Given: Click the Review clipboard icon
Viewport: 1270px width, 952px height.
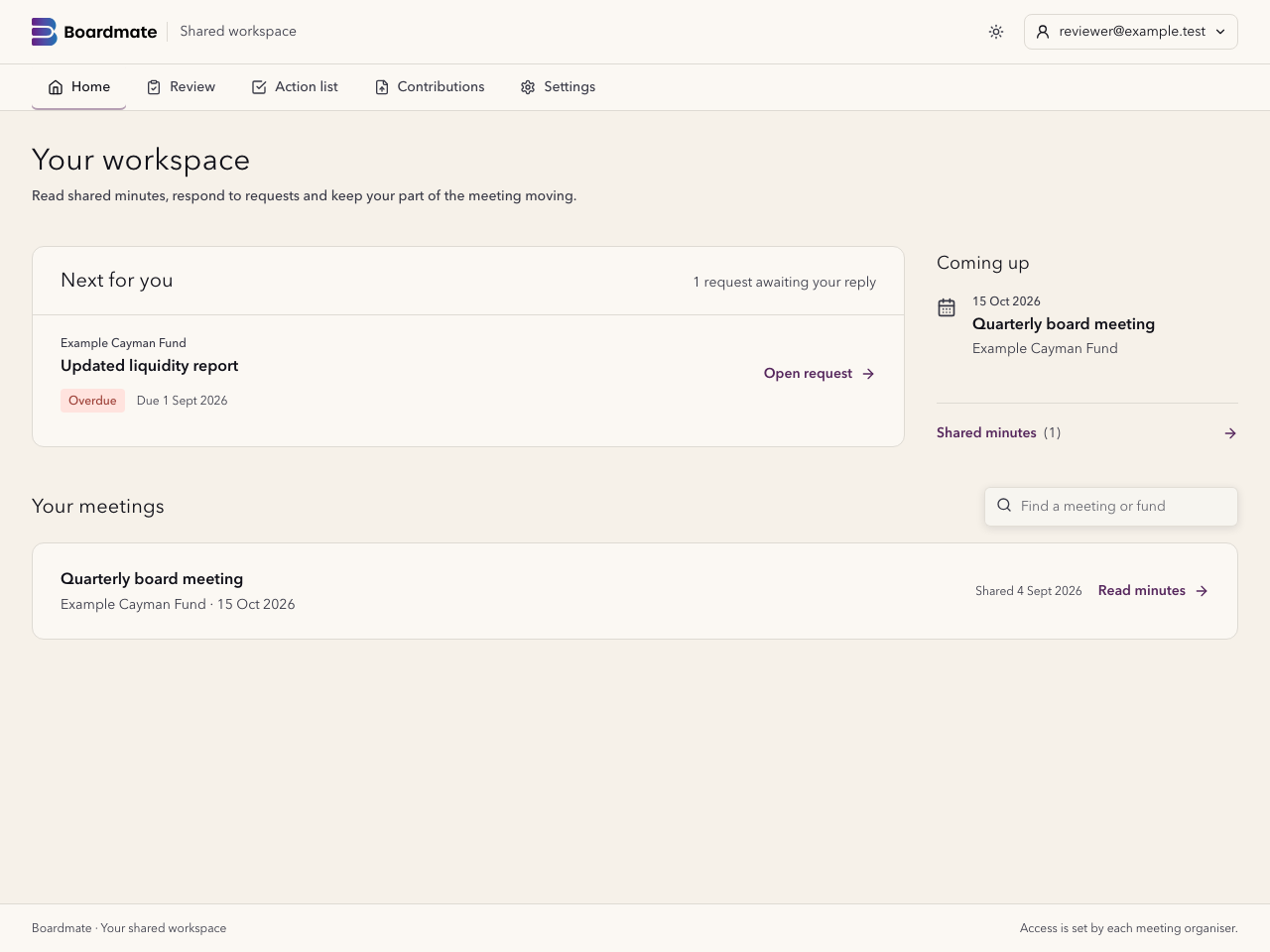Looking at the screenshot, I should [x=154, y=87].
